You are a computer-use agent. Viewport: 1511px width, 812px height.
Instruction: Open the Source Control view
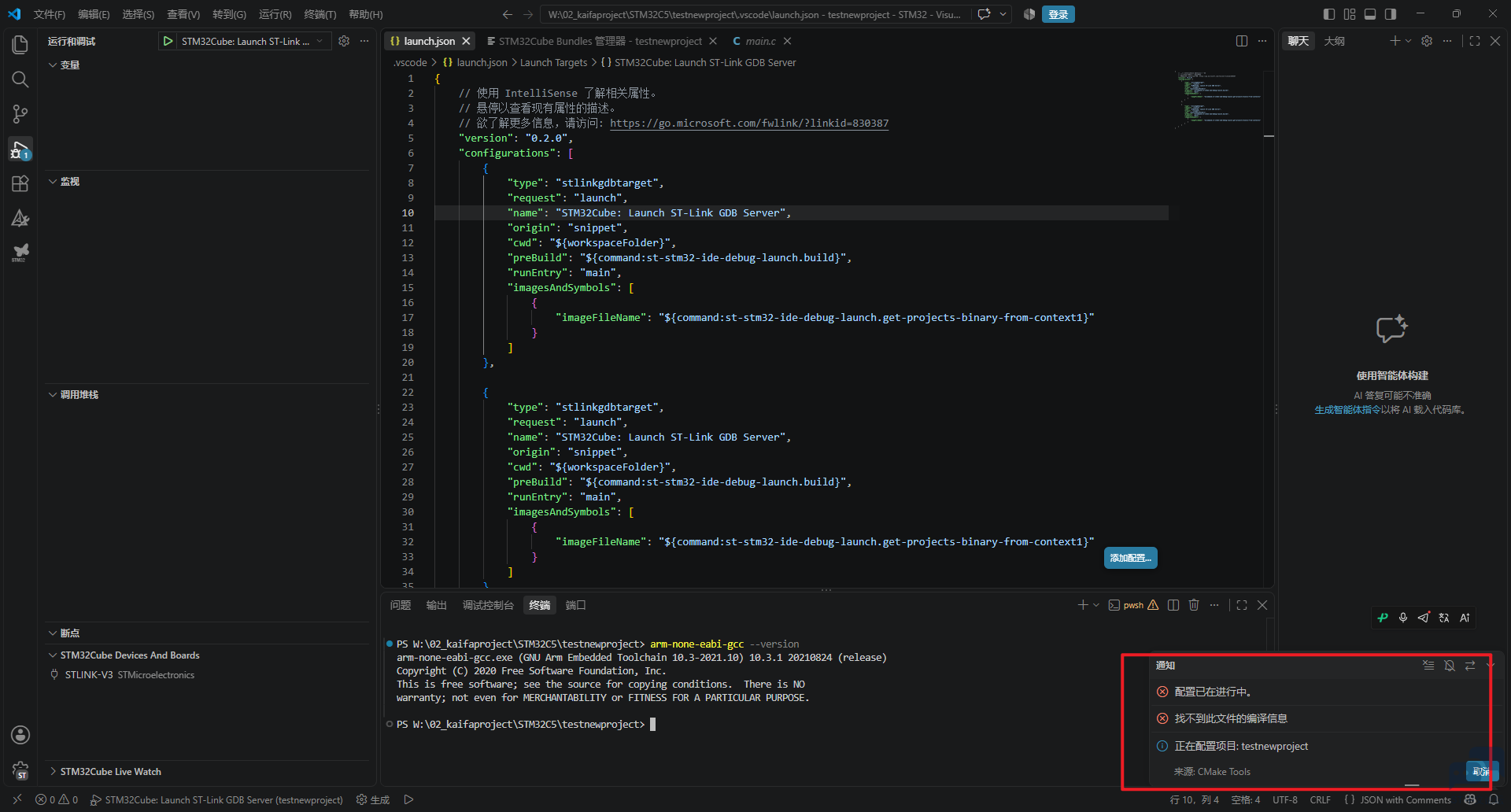20,114
